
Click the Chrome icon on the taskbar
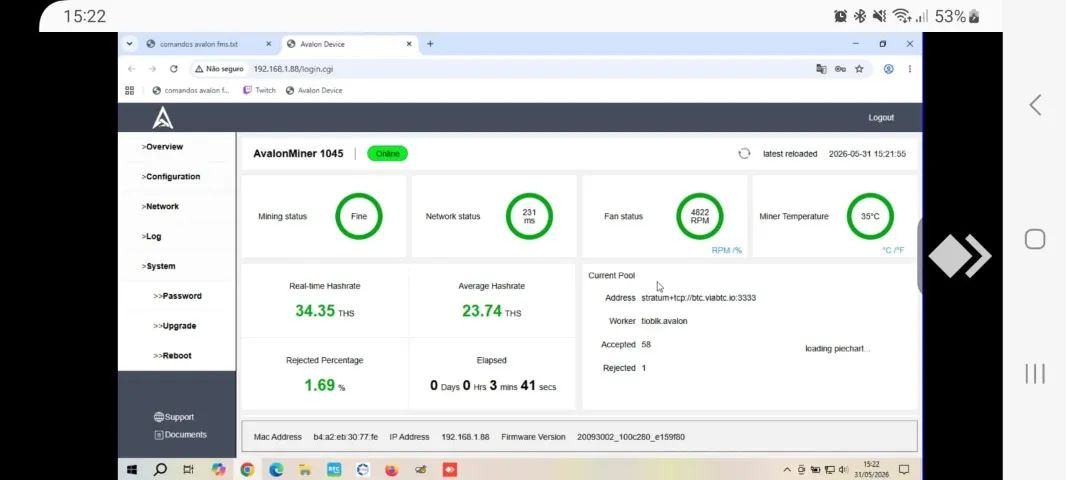[x=247, y=469]
